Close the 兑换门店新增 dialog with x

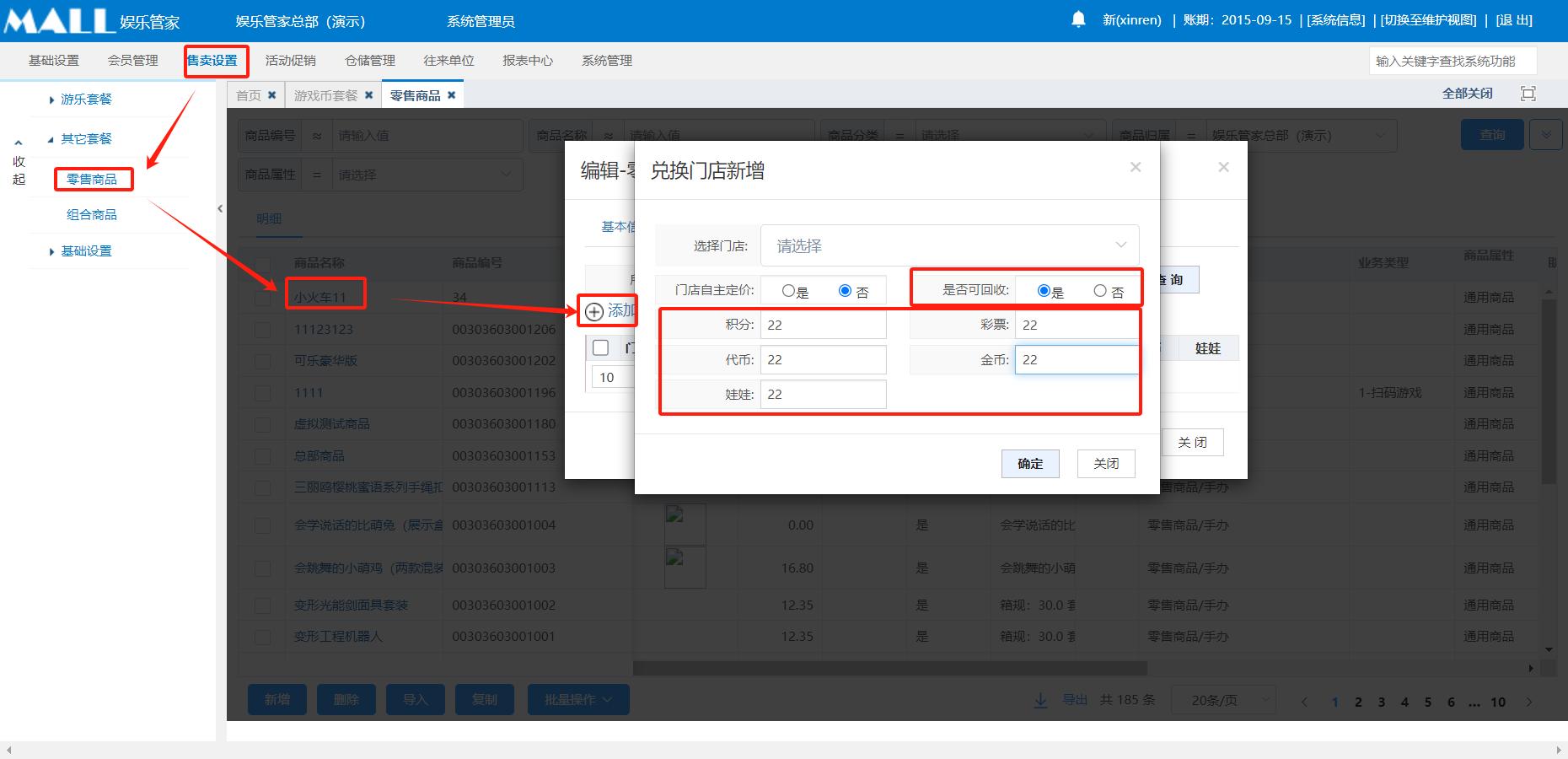[1136, 167]
